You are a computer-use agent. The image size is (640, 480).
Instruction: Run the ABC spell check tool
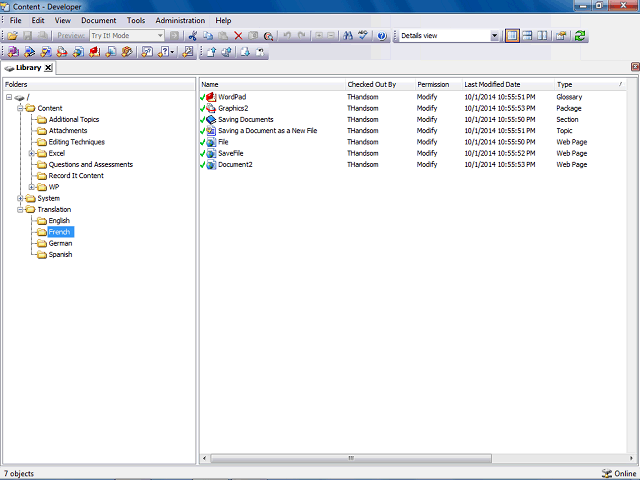tap(363, 36)
